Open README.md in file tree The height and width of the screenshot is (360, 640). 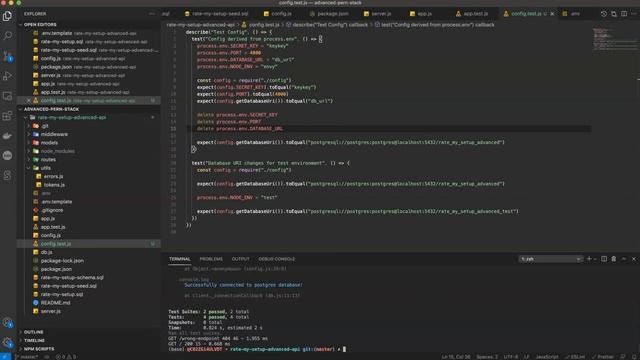[x=55, y=302]
